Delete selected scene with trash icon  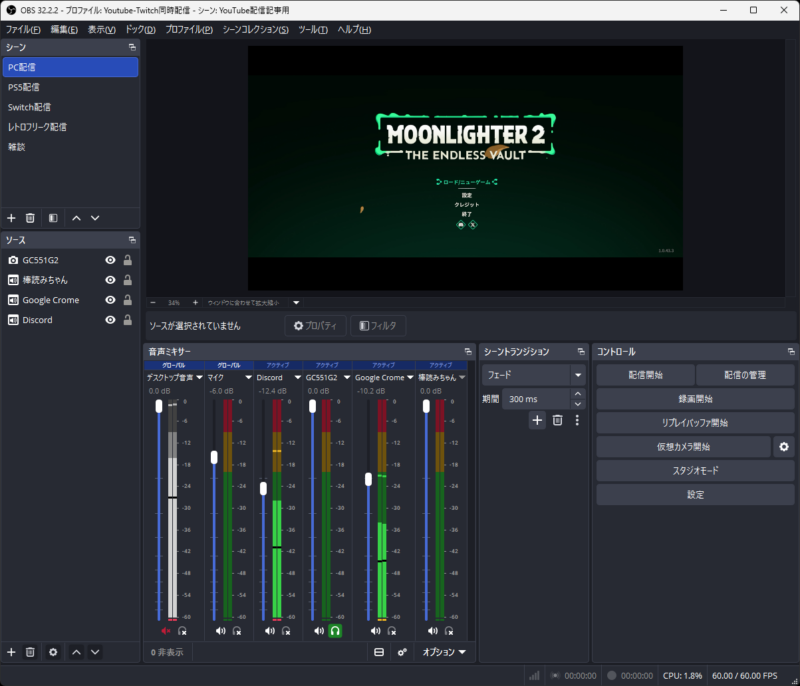click(30, 218)
